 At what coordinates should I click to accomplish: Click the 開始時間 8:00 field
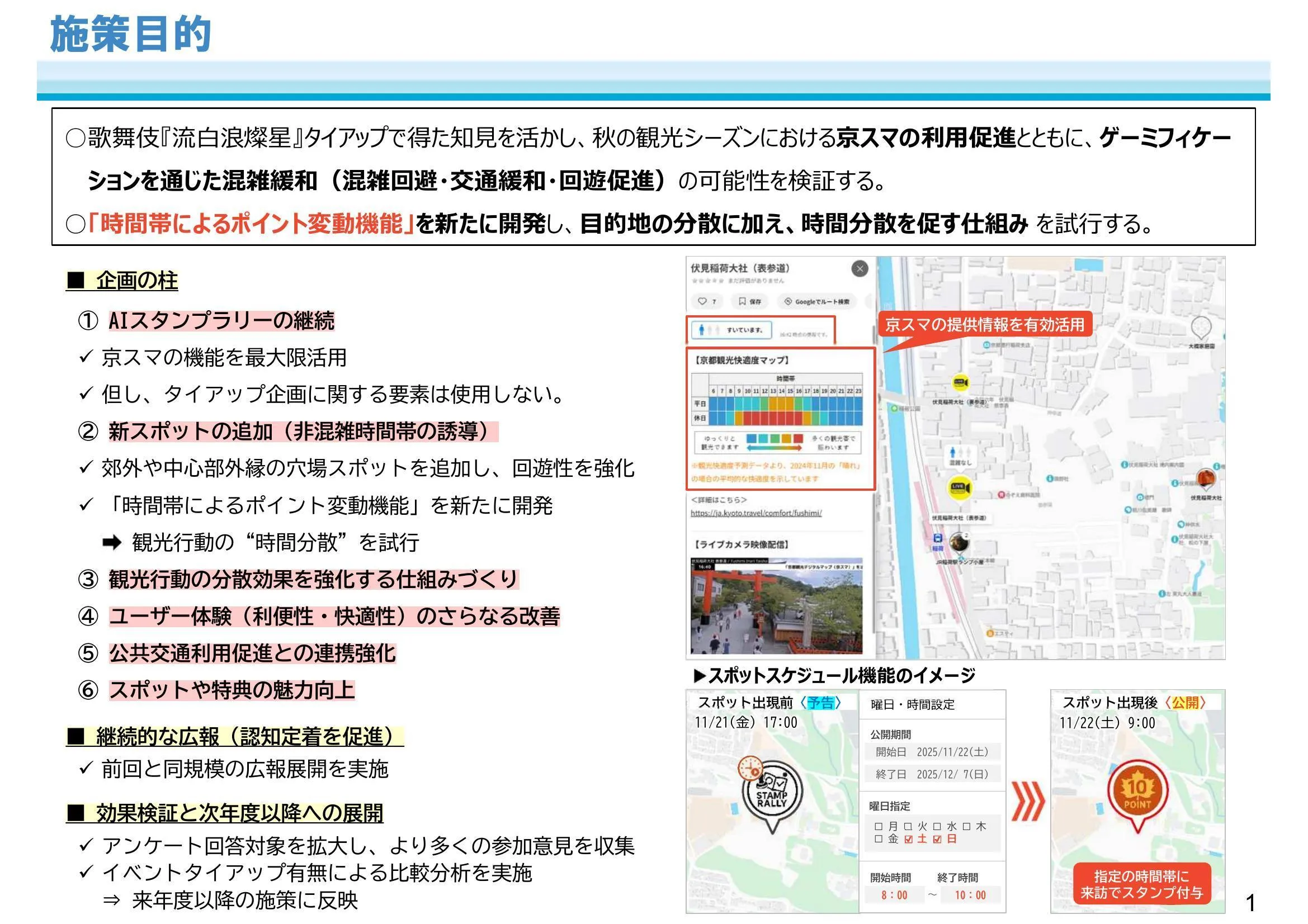coord(894,895)
